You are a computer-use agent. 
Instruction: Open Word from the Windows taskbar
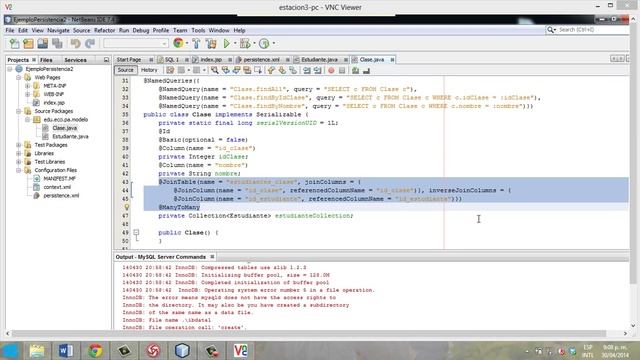pos(66,351)
